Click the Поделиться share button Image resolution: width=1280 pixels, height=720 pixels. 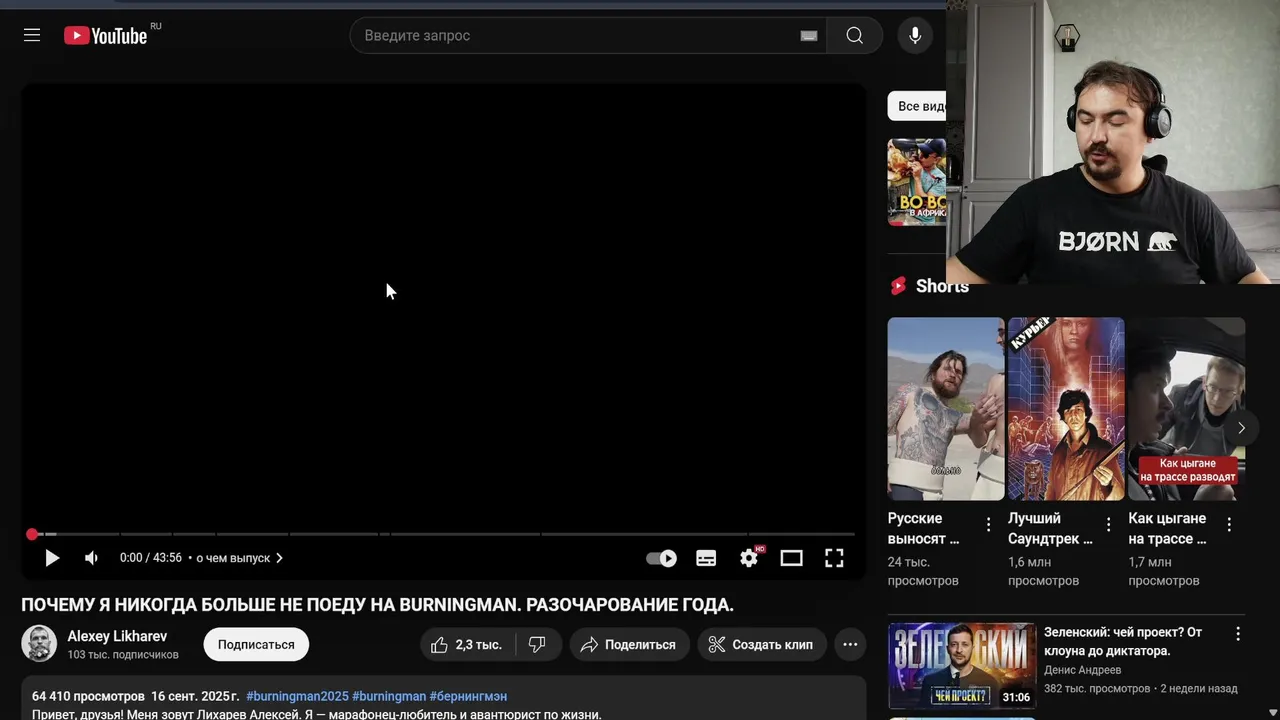pos(629,645)
